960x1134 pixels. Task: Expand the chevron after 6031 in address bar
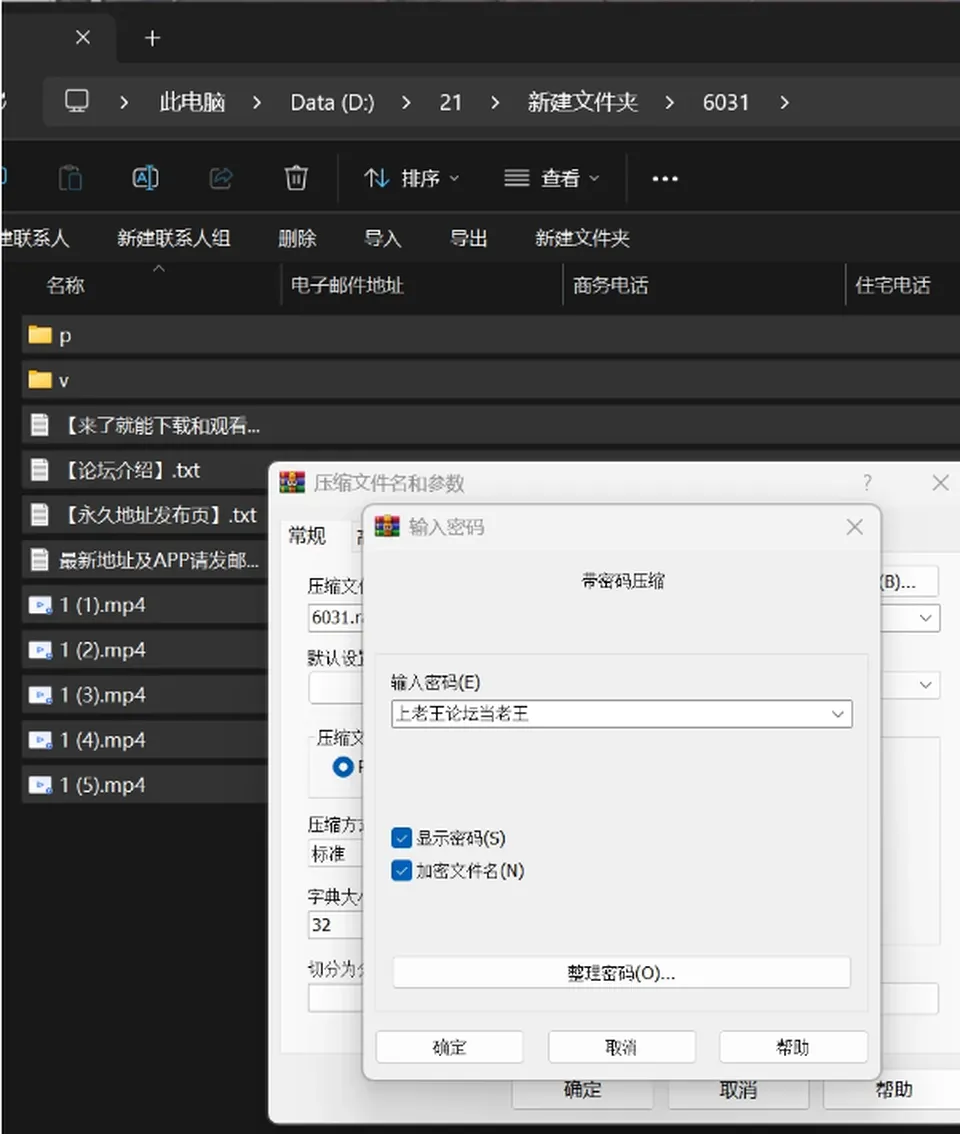(785, 103)
